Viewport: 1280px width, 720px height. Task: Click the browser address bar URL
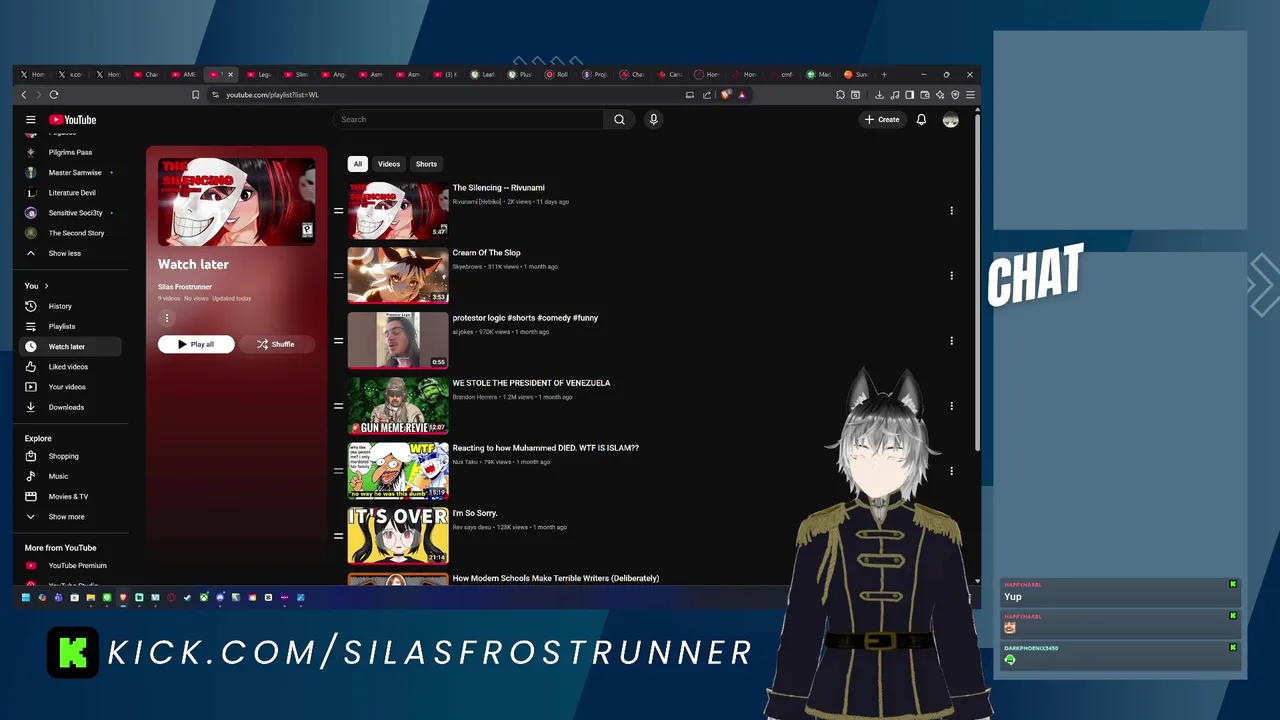pyautogui.click(x=272, y=95)
